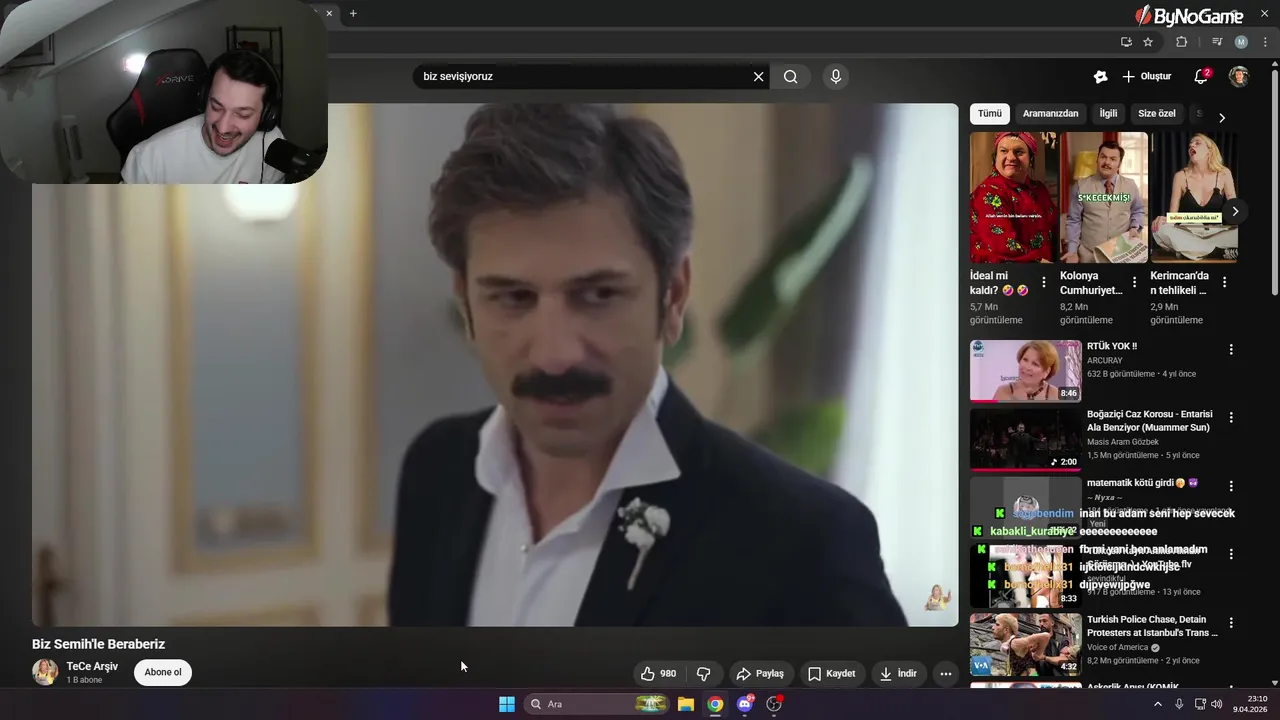The width and height of the screenshot is (1280, 720).
Task: Open Kerimcan'dan tehlikeli short
Action: click(1194, 197)
